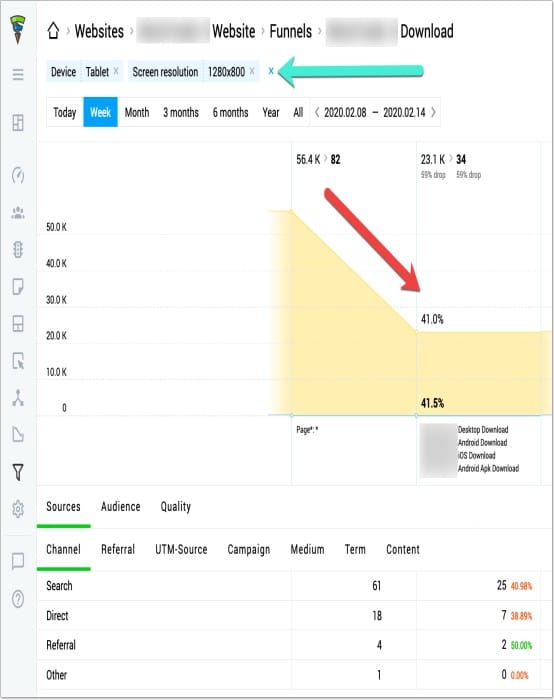Image resolution: width=554 pixels, height=700 pixels.
Task: Select the funnel icon in sidebar
Action: tap(18, 472)
